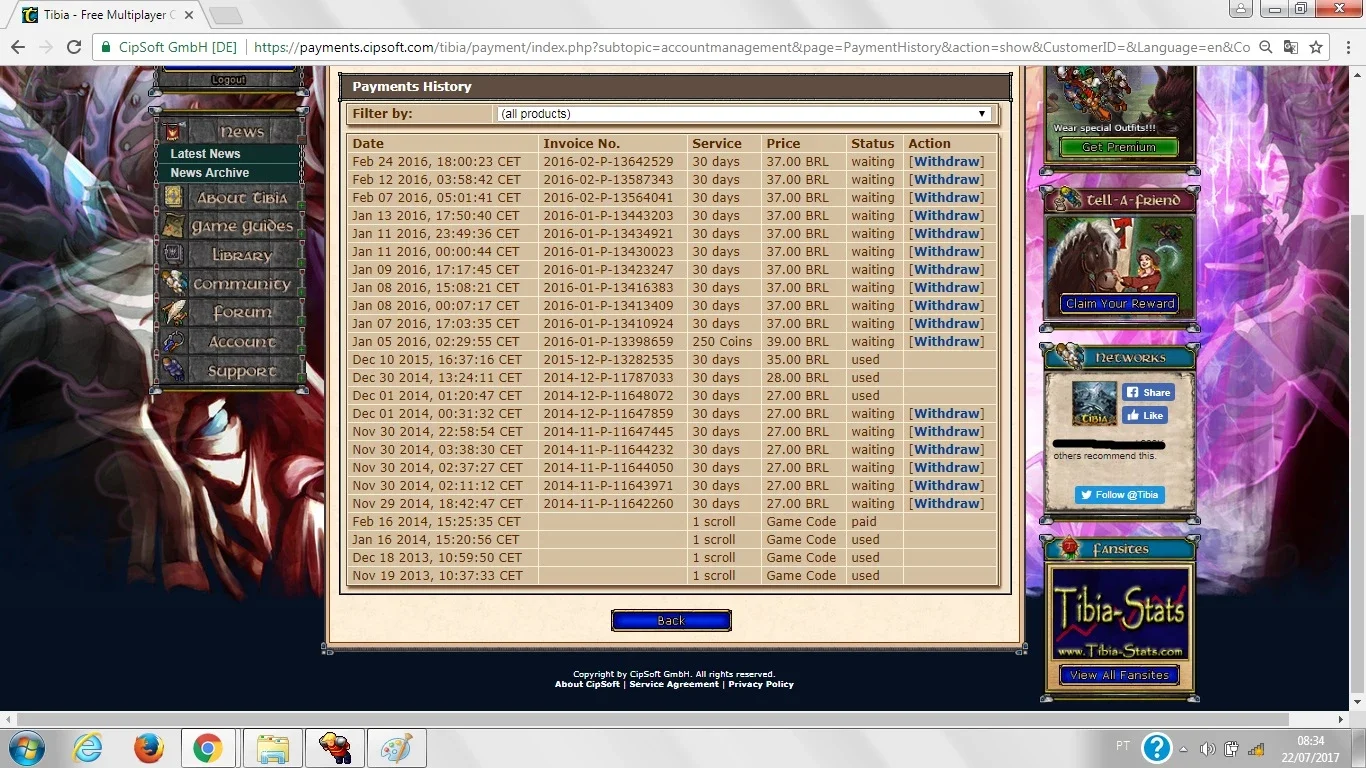The image size is (1366, 768).
Task: Select invoice number 2015-12-P-13282535
Action: (608, 359)
